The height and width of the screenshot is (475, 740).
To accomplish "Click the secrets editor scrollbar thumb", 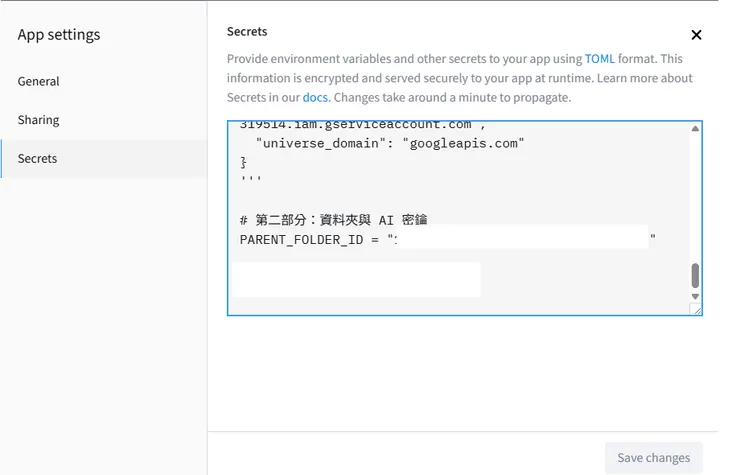I will [x=695, y=275].
